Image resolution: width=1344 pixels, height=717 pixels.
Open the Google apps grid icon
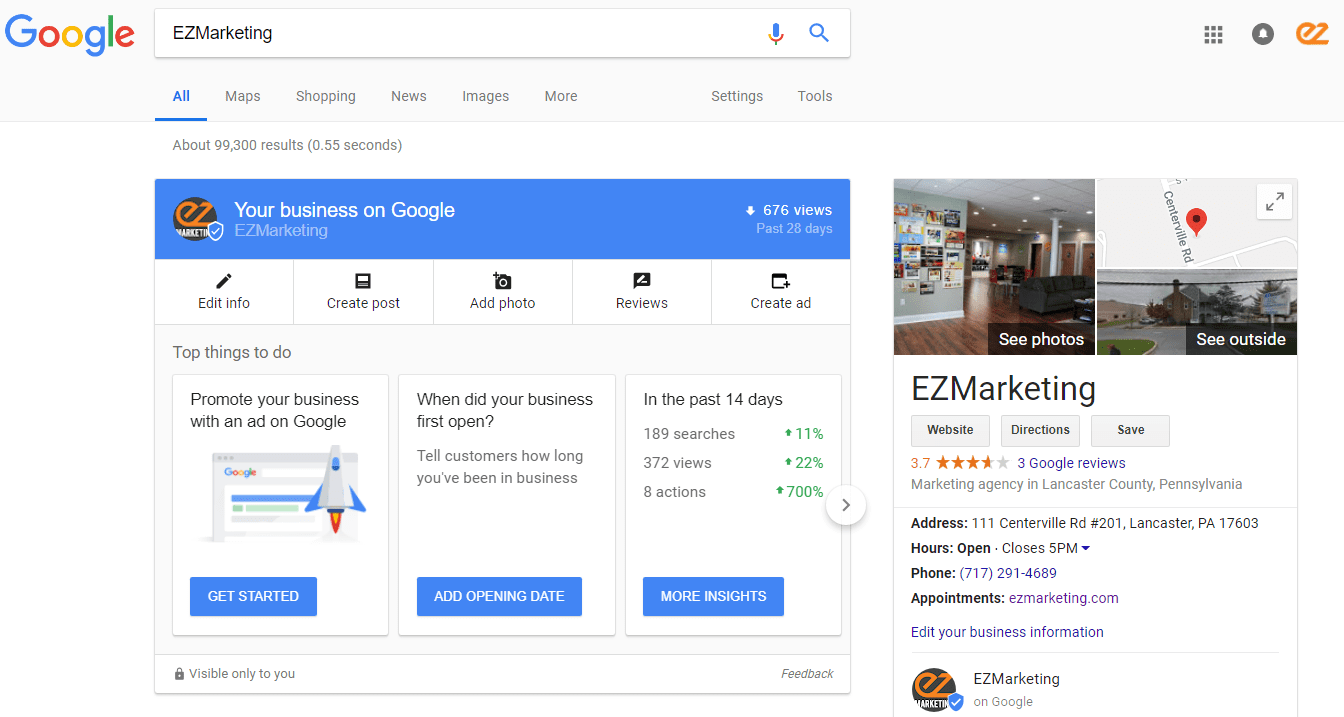1213,34
